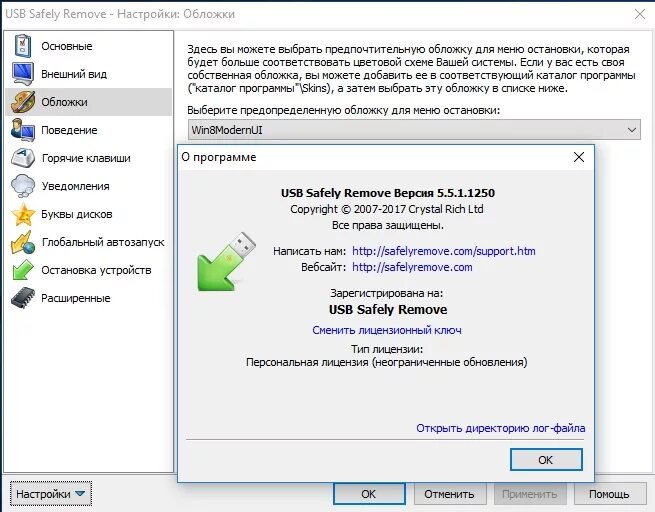Click the Написать нам: label

(x=310, y=251)
